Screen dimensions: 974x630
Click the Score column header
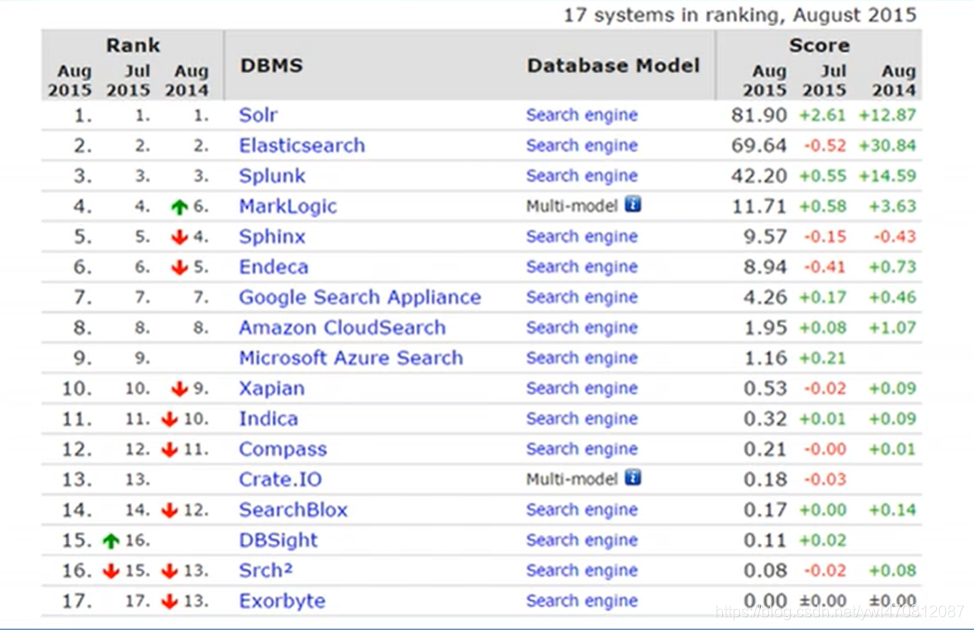[x=819, y=45]
